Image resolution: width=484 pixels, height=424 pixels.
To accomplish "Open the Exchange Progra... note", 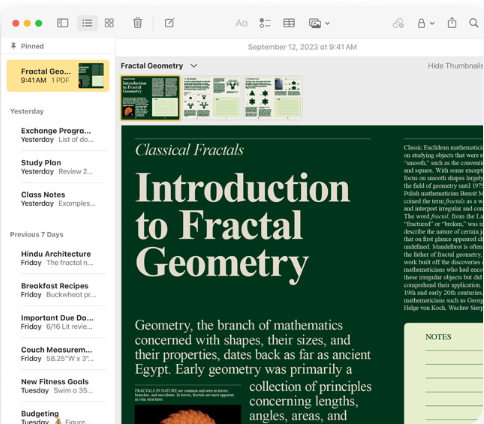I will [58, 135].
